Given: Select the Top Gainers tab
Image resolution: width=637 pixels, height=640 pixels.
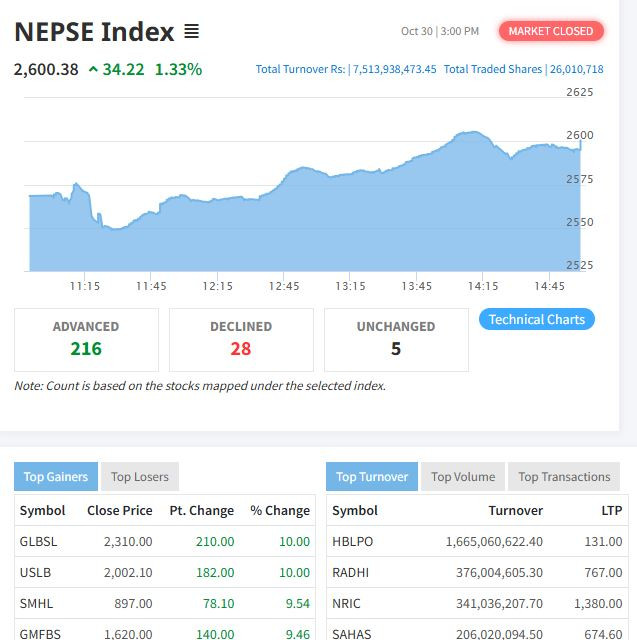Looking at the screenshot, I should click(x=56, y=477).
